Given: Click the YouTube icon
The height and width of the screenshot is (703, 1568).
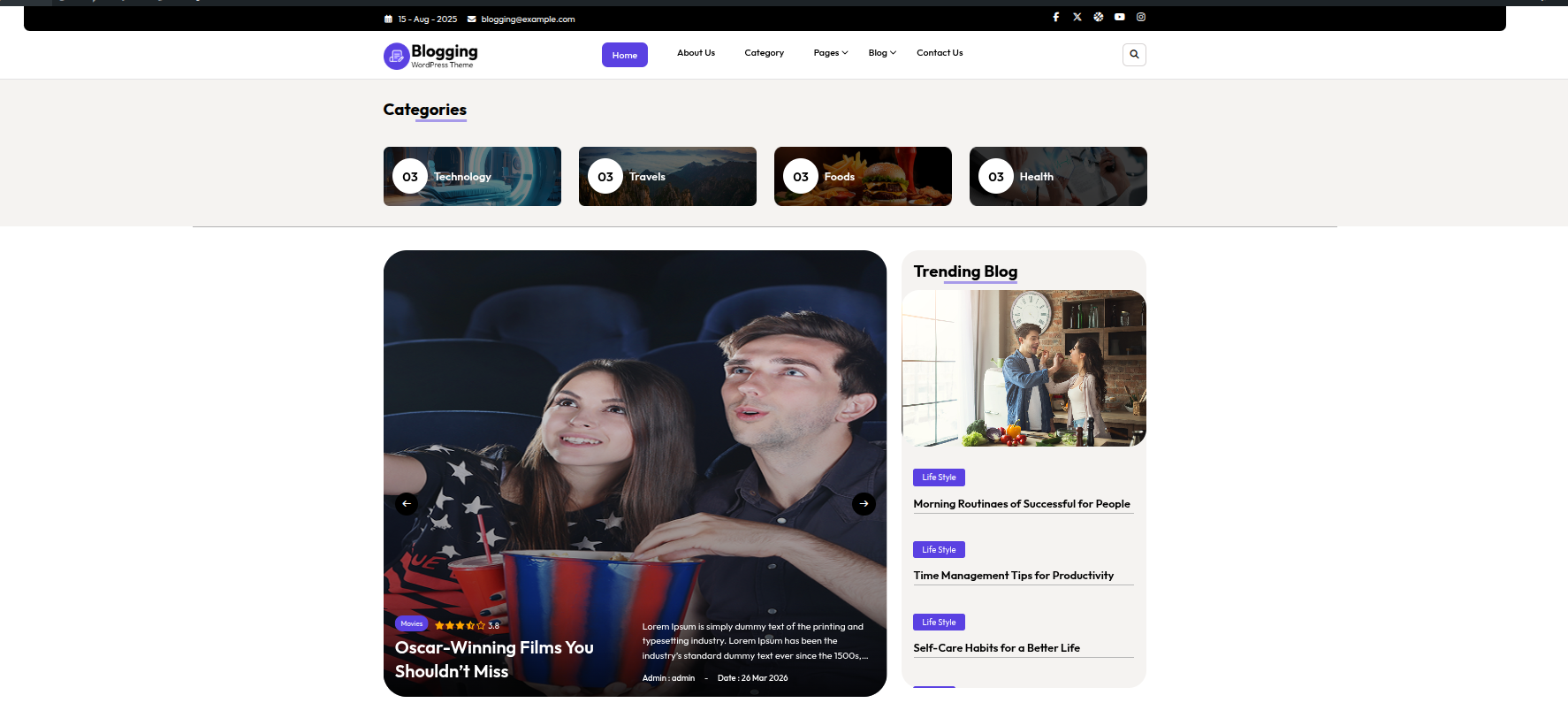Looking at the screenshot, I should pos(1119,17).
